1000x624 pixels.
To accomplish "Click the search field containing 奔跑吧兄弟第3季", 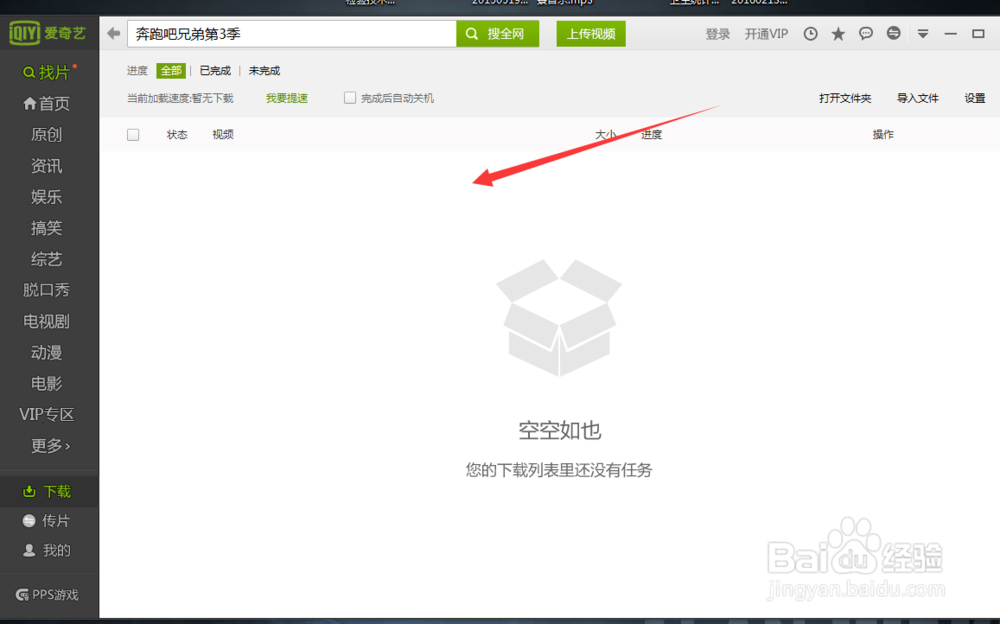I will click(x=292, y=34).
